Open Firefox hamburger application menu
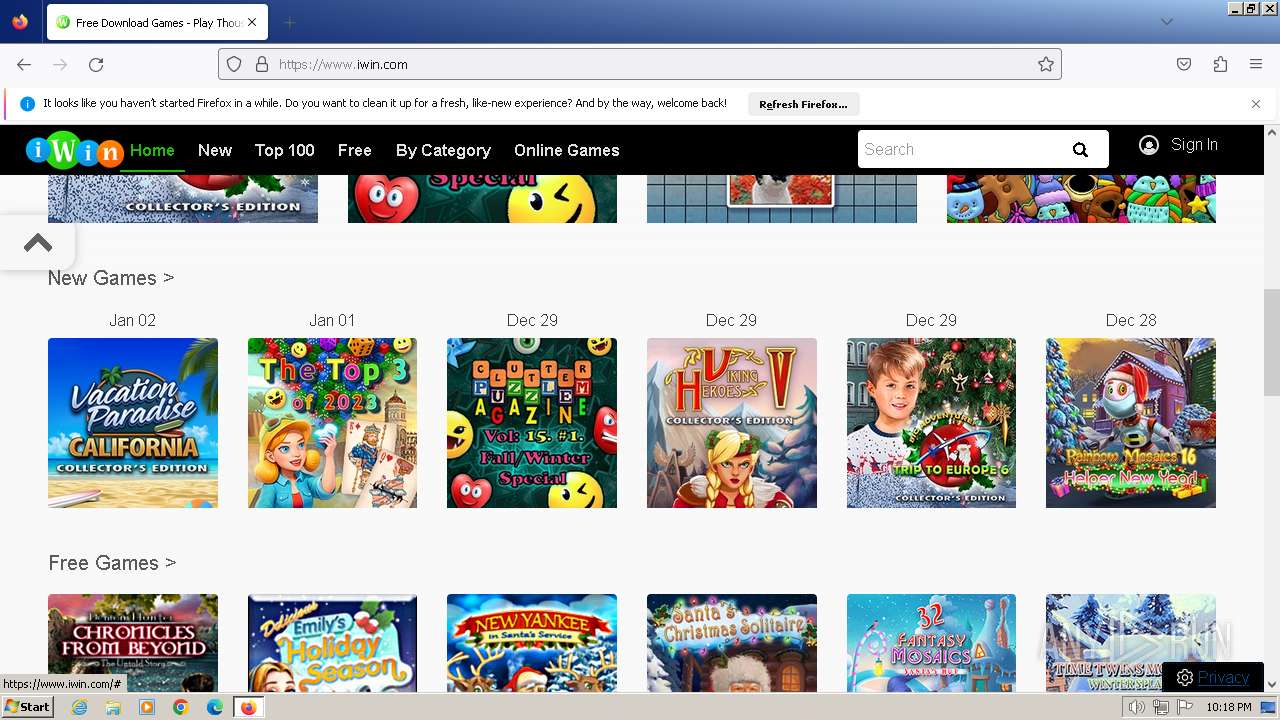The image size is (1280, 720). tap(1256, 64)
